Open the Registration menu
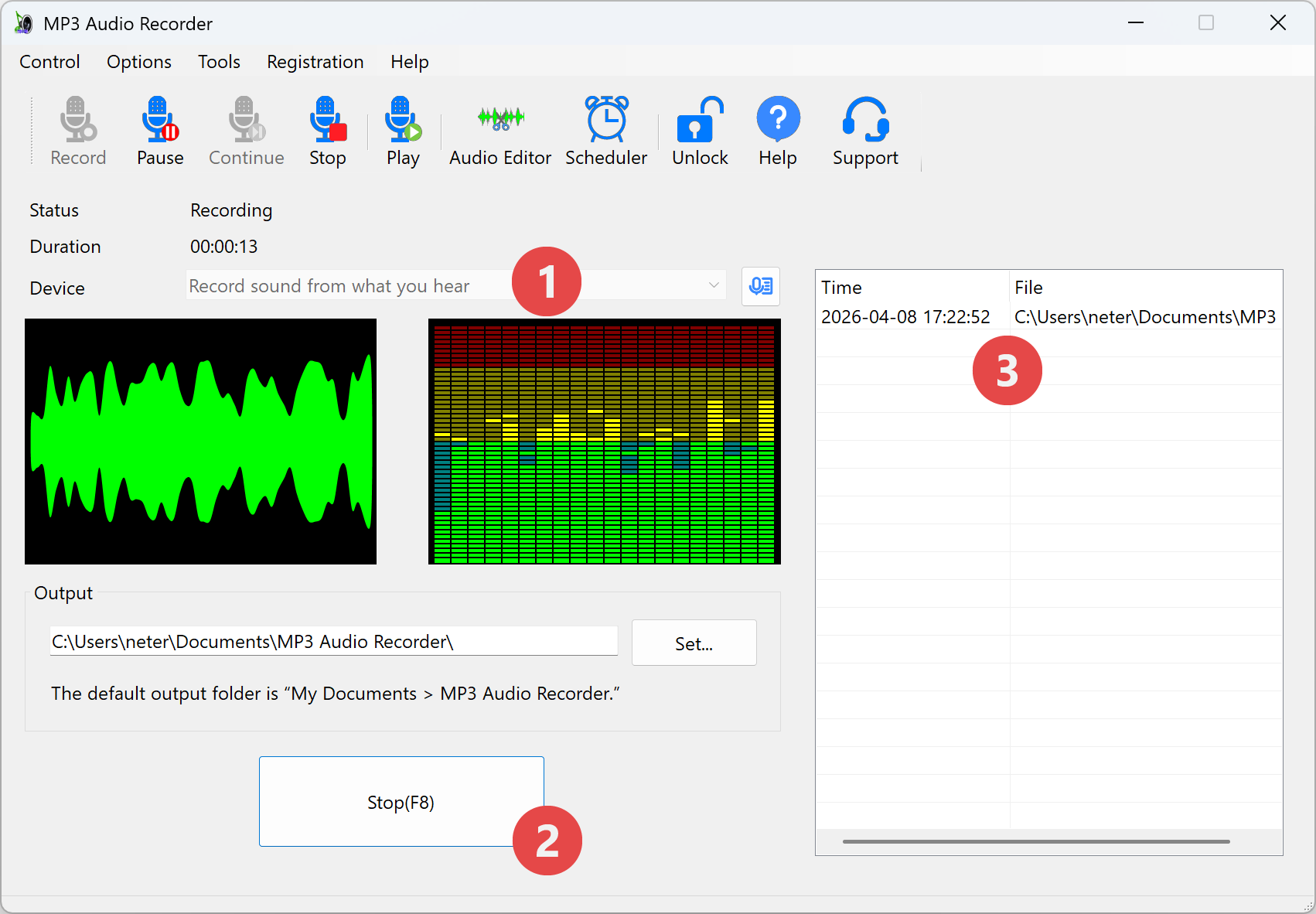This screenshot has width=1316, height=914. point(315,62)
